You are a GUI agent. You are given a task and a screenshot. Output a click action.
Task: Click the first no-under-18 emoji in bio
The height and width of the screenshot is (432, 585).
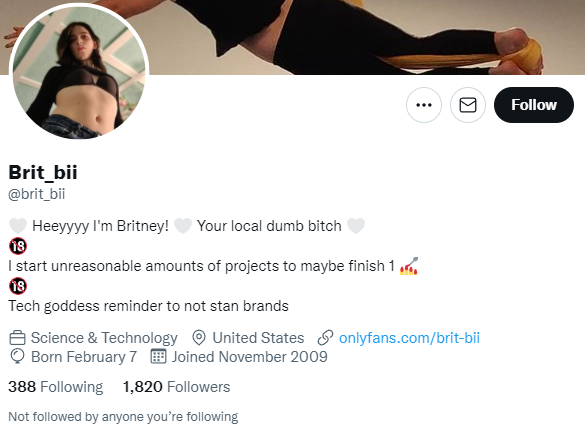point(18,246)
